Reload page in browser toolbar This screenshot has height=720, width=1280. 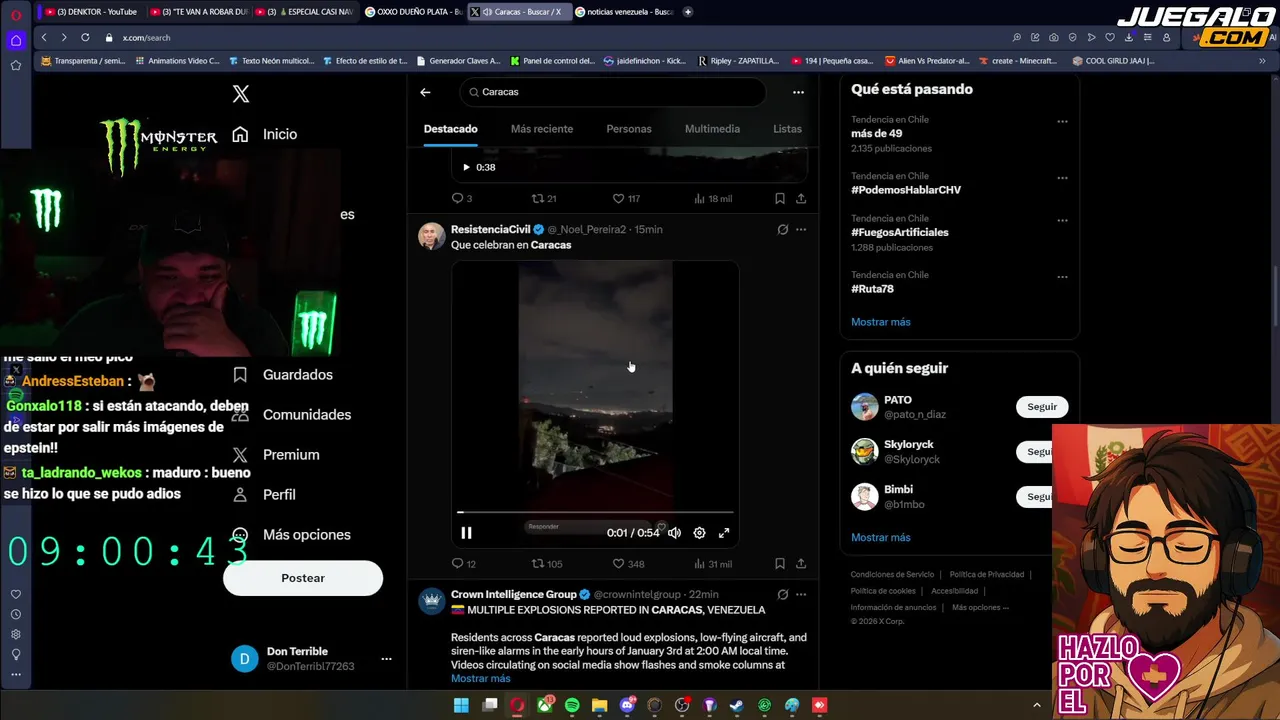[84, 37]
